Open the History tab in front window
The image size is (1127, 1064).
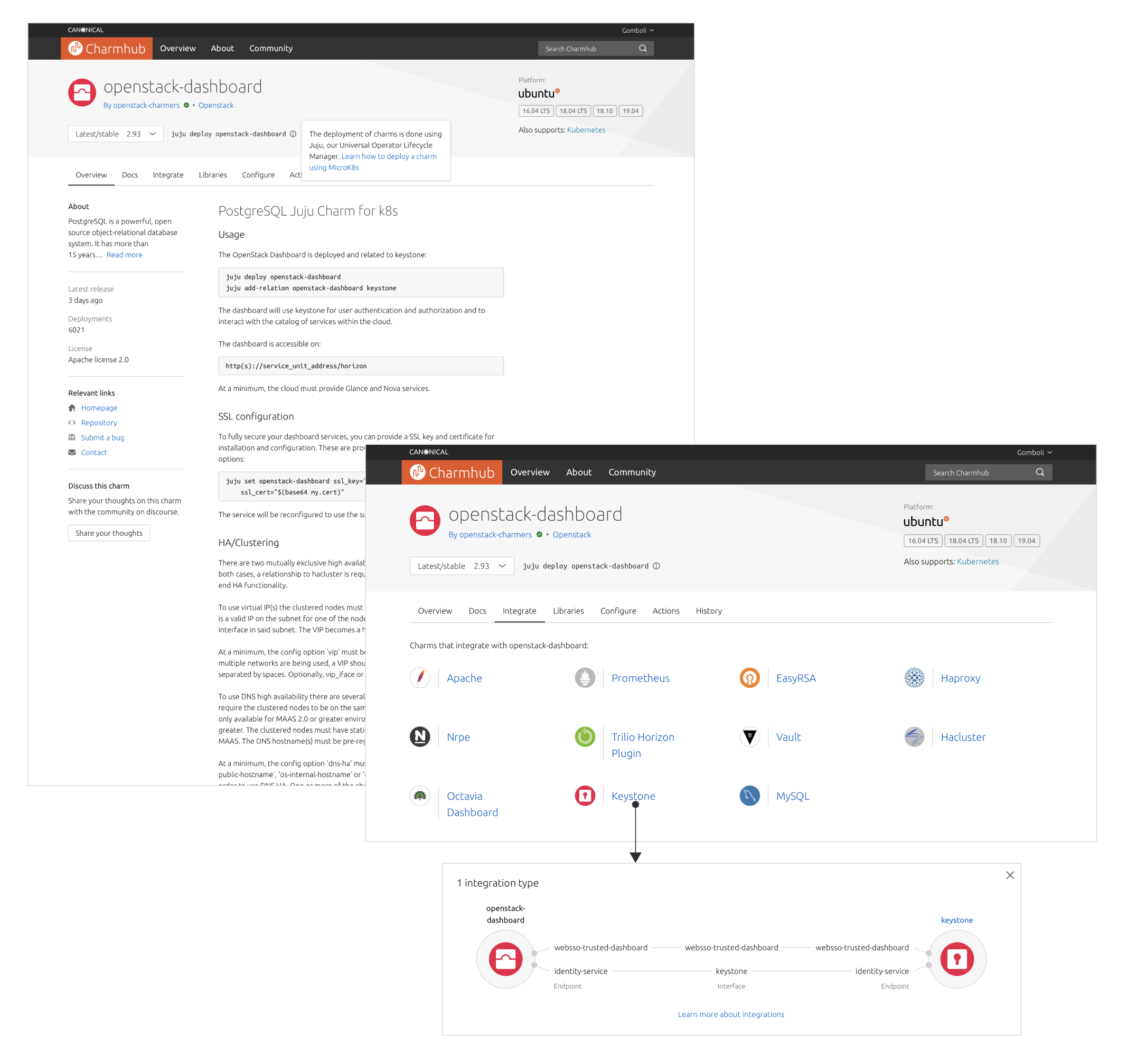point(709,611)
